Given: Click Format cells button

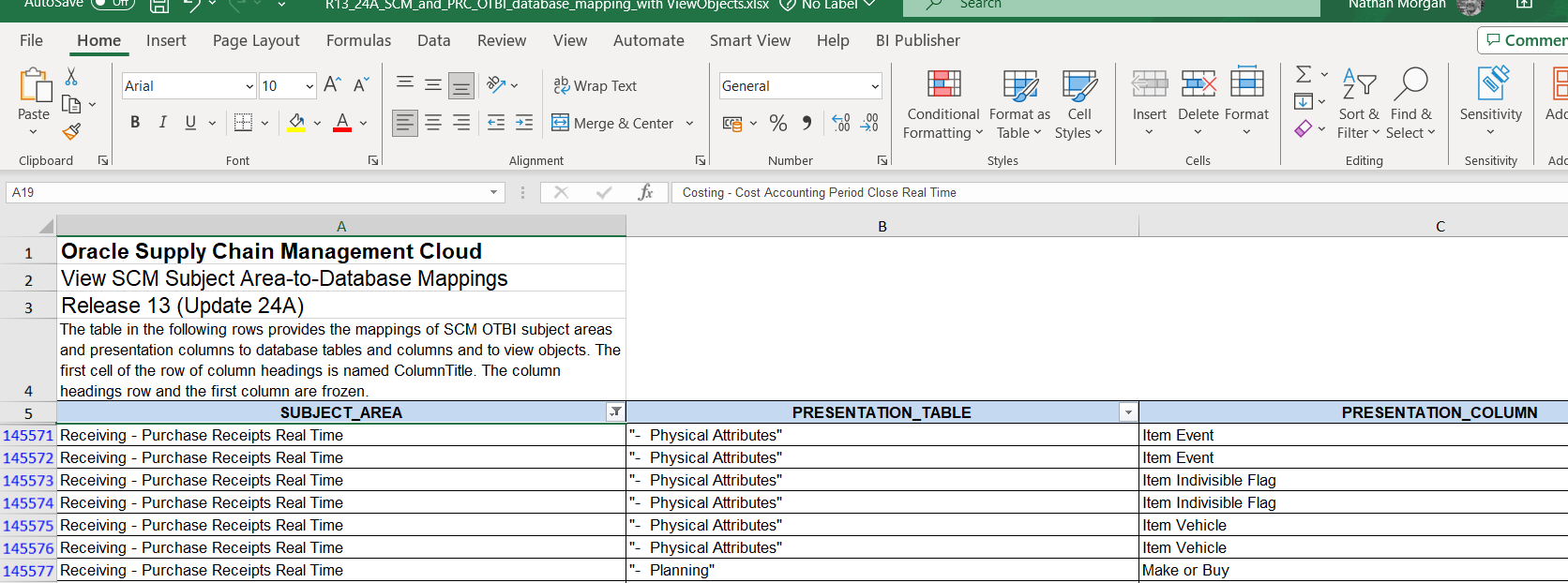Looking at the screenshot, I should tap(1246, 103).
